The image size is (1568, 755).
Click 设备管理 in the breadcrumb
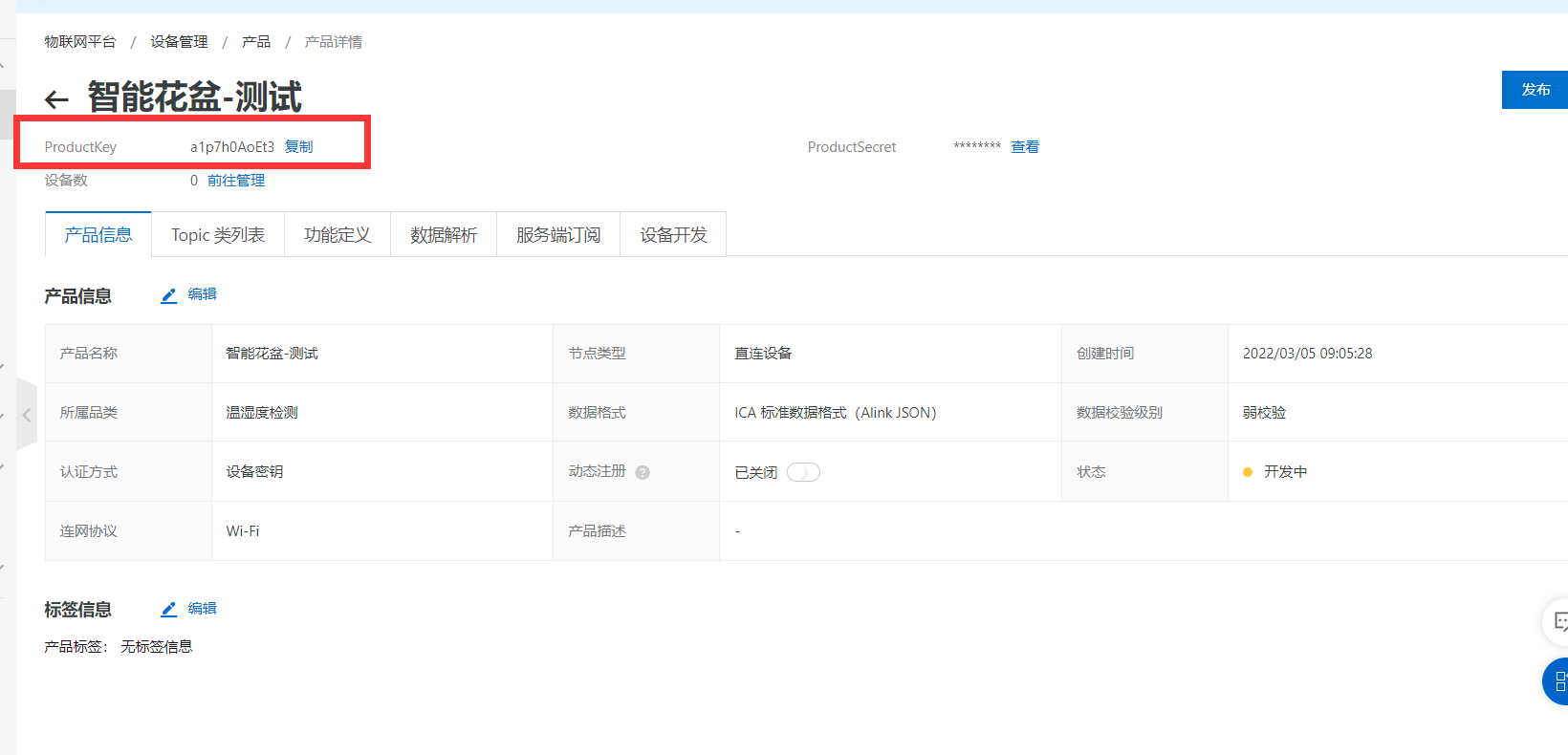click(x=179, y=42)
